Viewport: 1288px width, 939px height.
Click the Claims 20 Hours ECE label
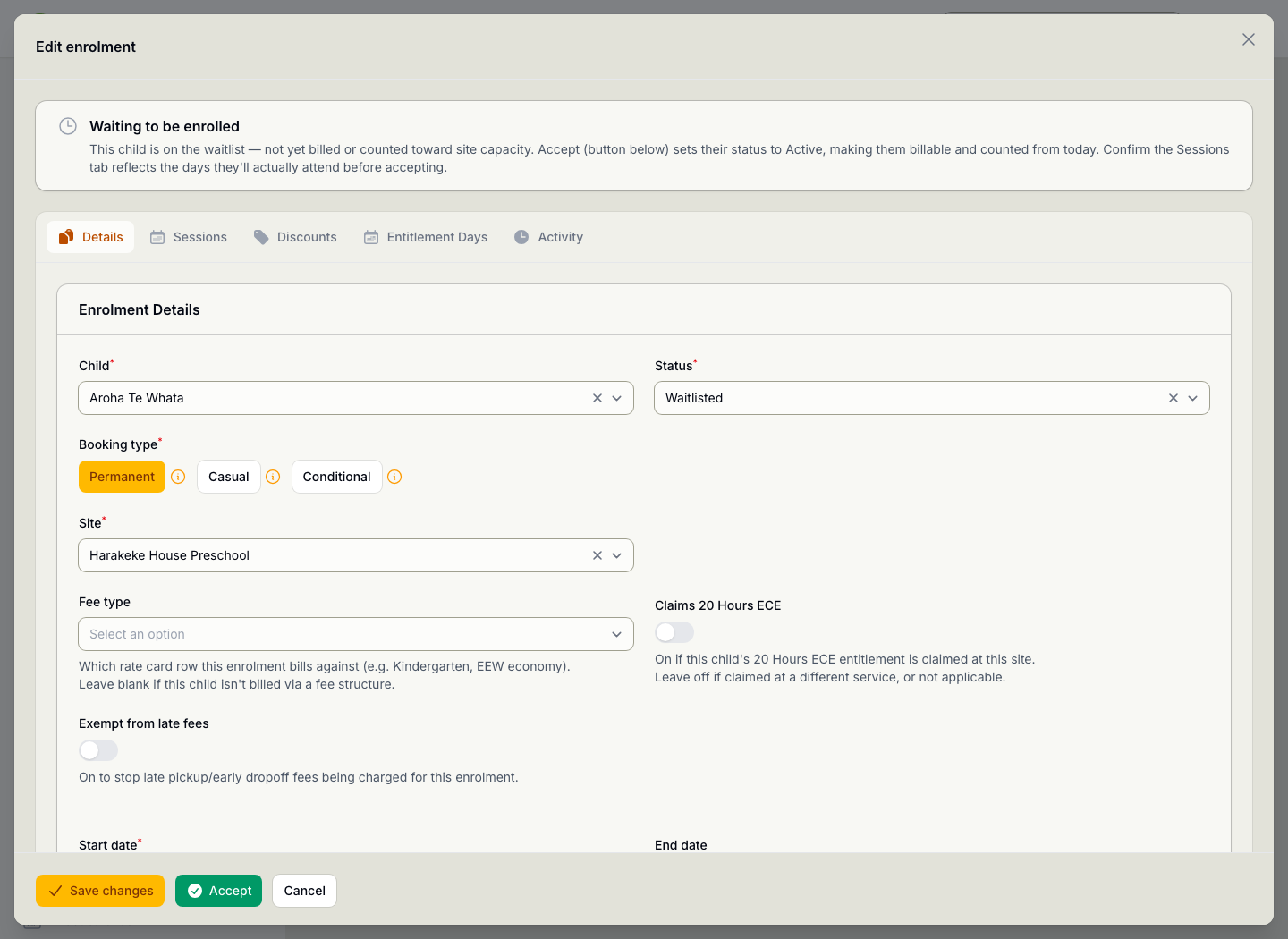click(718, 605)
